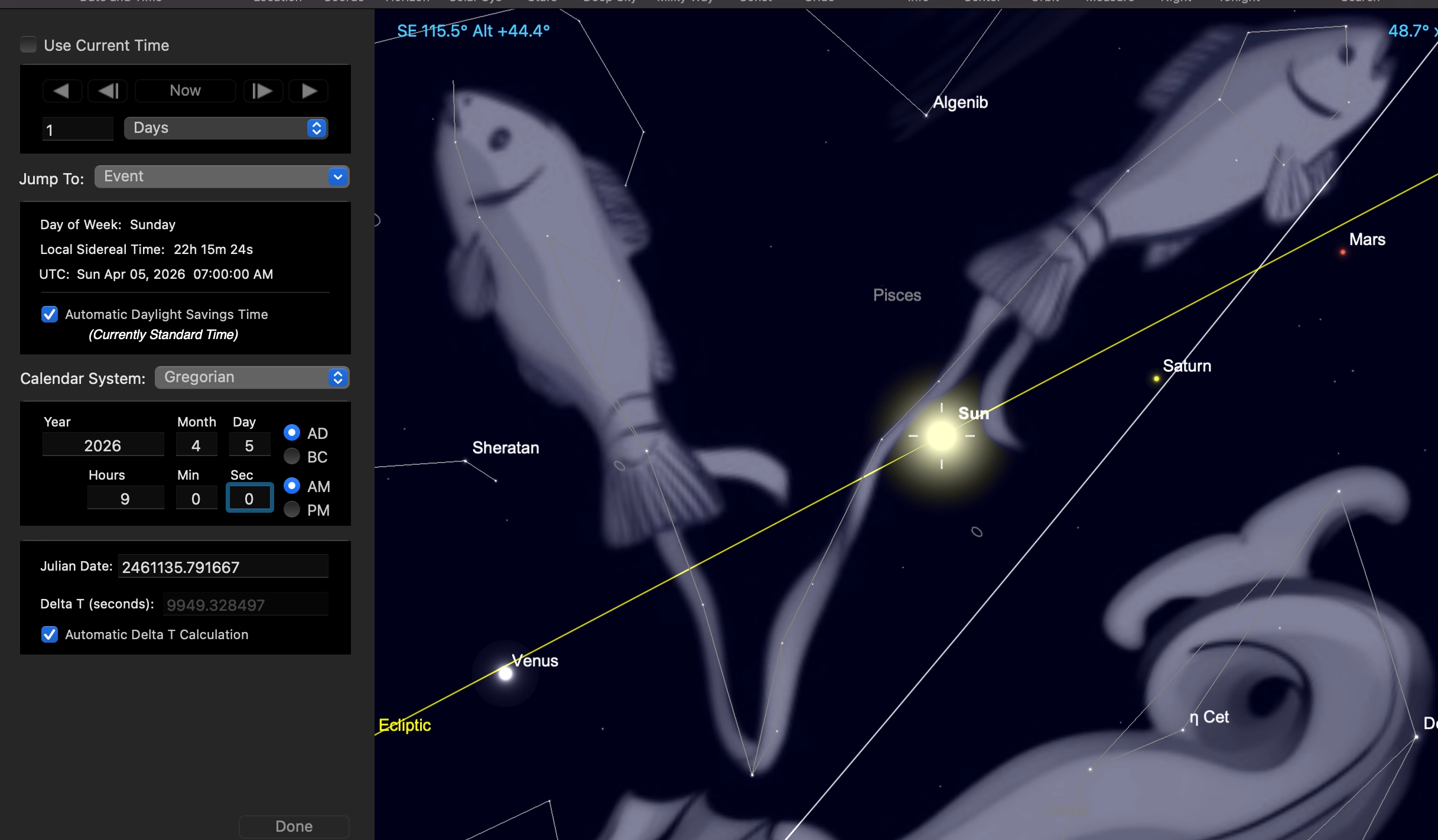Click the Julian Date input field
The width and height of the screenshot is (1438, 840).
[x=223, y=567]
